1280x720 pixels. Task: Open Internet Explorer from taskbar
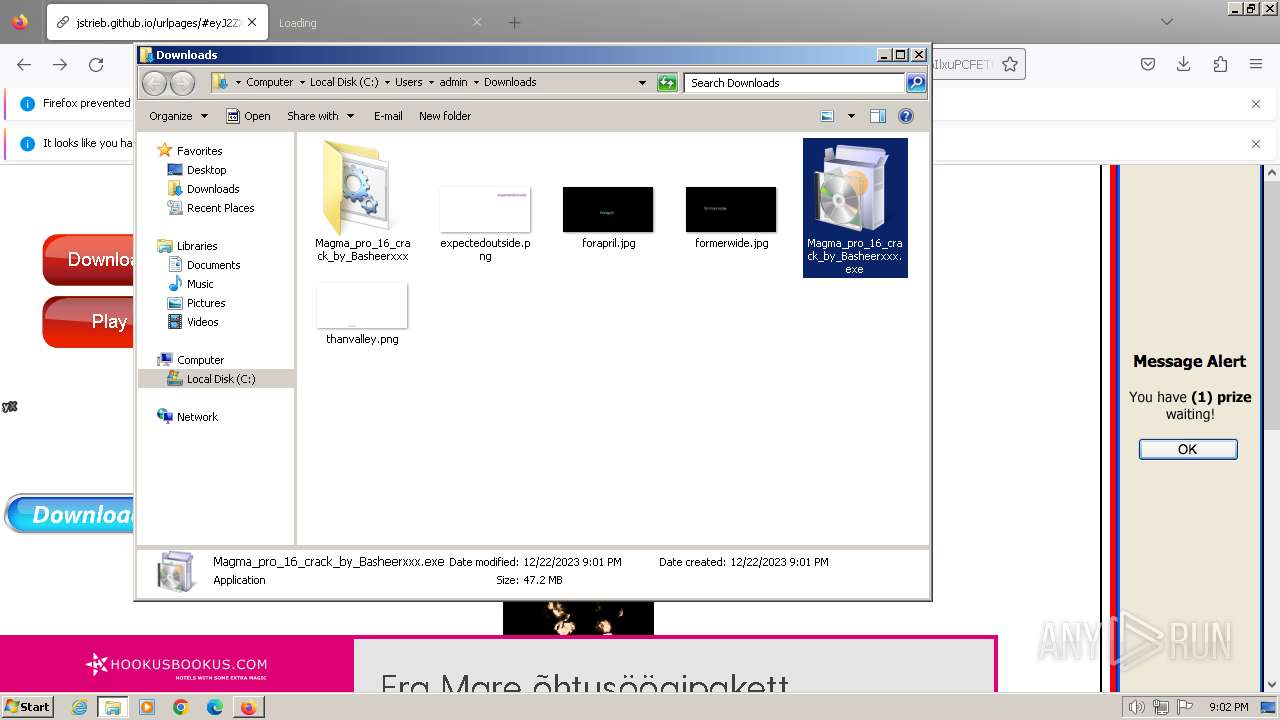pyautogui.click(x=80, y=707)
